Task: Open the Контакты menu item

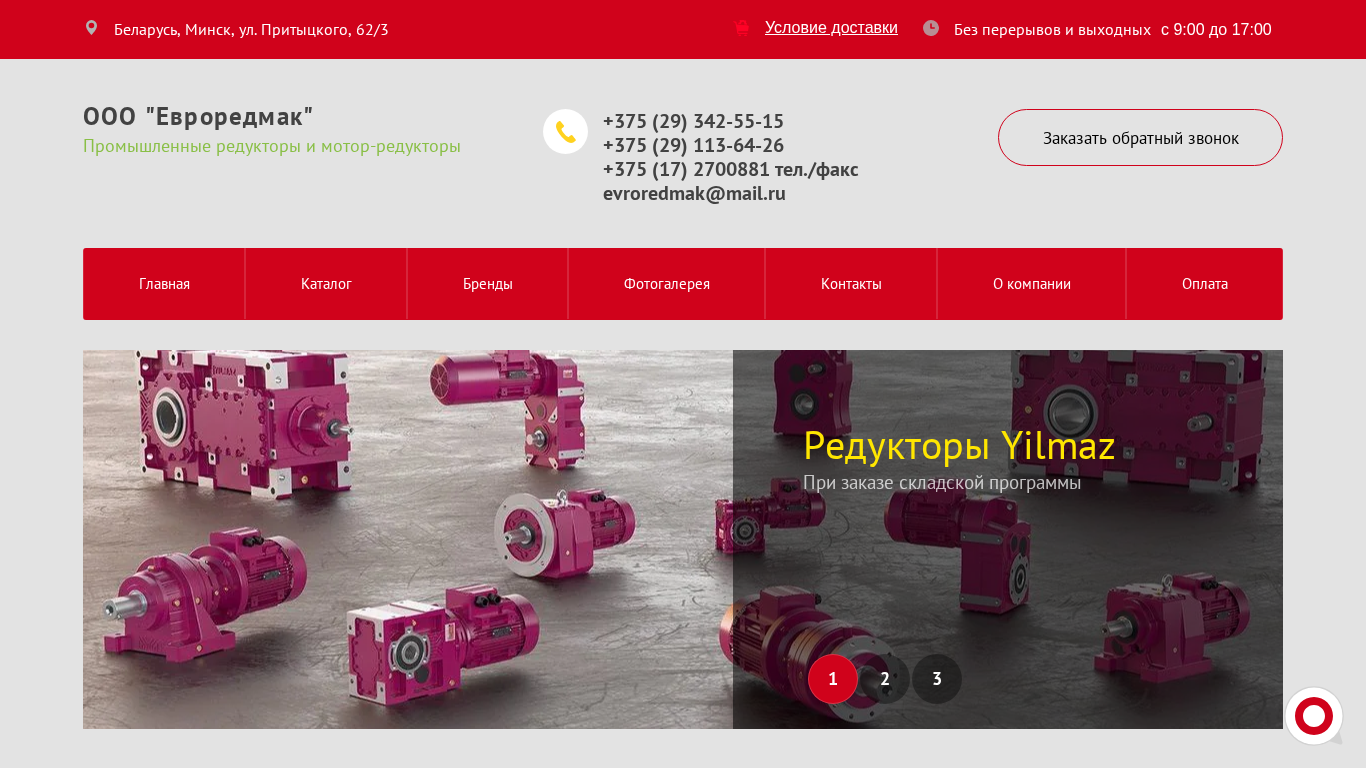Action: coord(851,284)
